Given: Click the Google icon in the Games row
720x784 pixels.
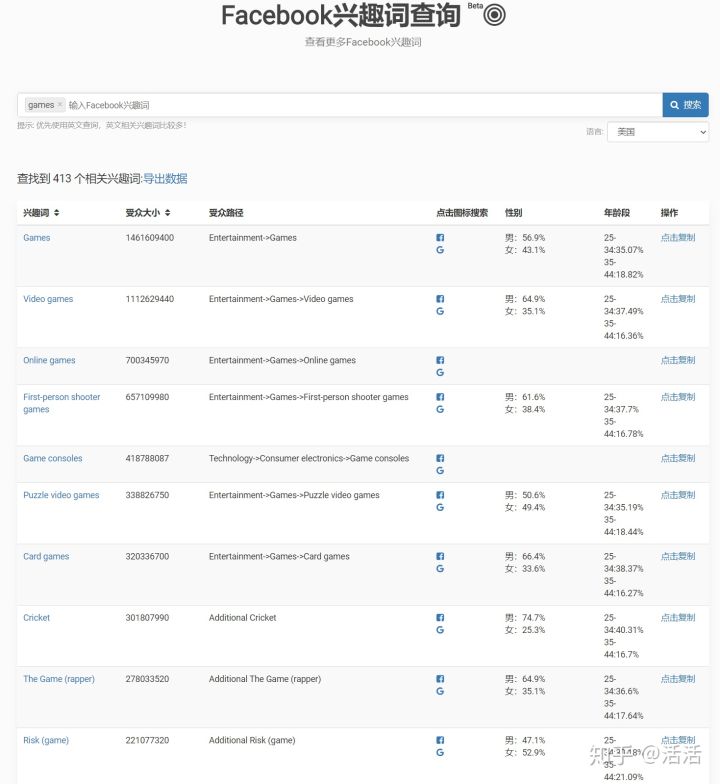Looking at the screenshot, I should (440, 250).
